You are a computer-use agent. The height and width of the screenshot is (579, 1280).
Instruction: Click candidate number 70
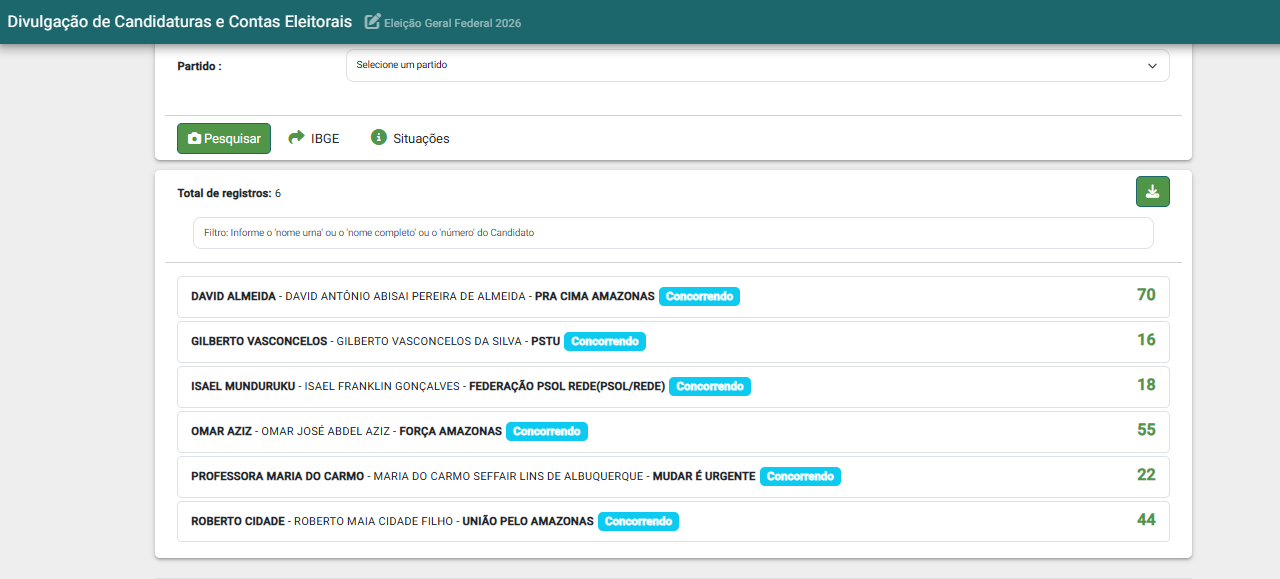point(1146,295)
